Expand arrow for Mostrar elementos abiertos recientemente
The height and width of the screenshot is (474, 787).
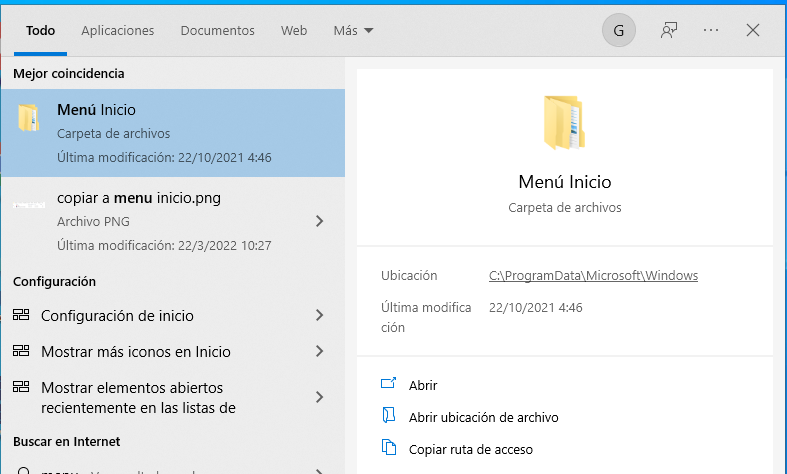click(319, 398)
